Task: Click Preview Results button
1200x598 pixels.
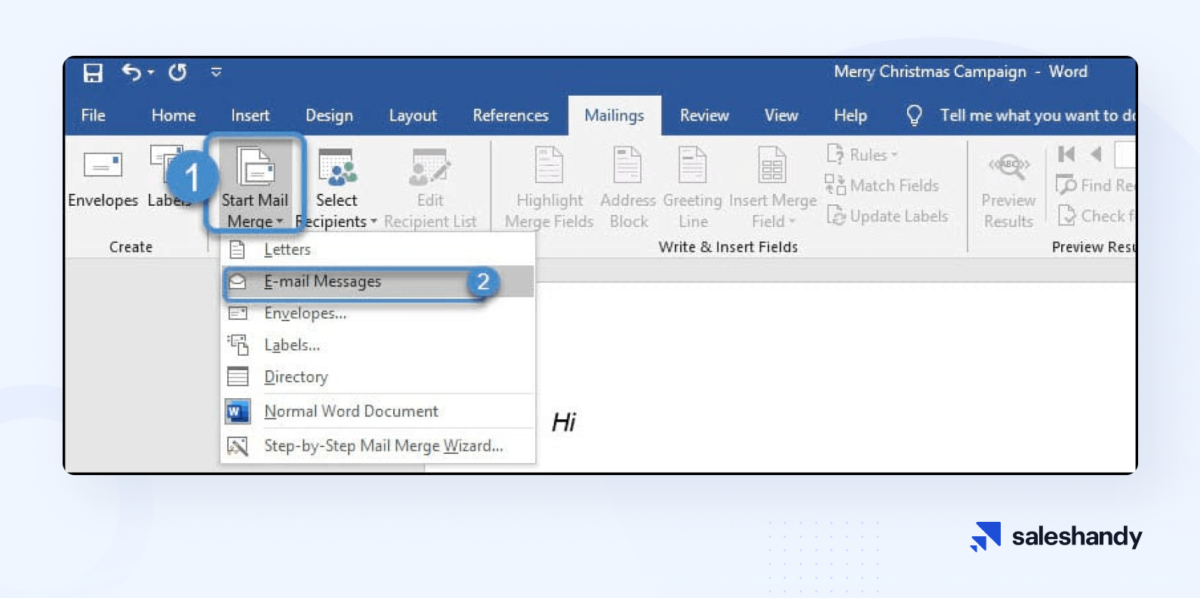Action: (x=1008, y=190)
